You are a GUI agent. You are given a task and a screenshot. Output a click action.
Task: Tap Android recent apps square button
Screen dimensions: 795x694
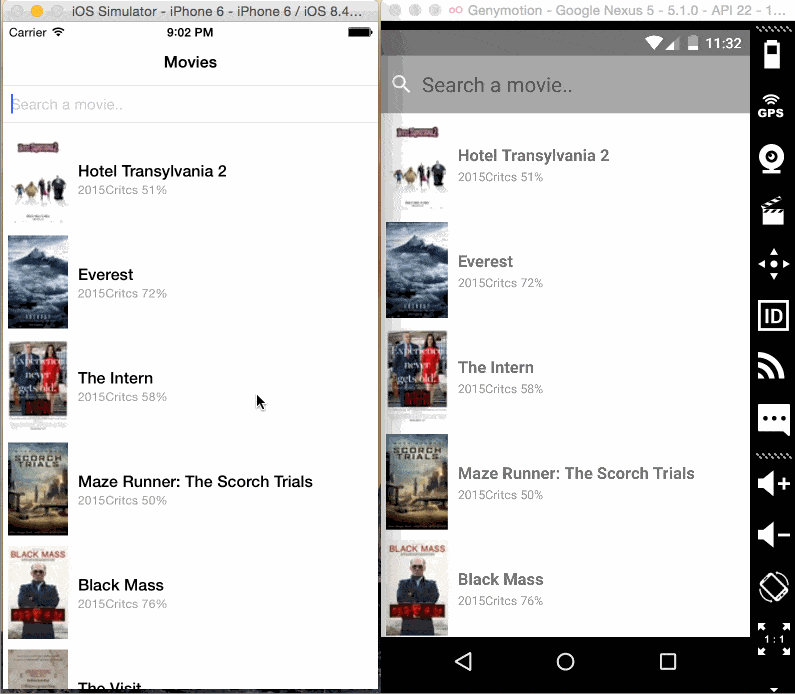click(668, 662)
